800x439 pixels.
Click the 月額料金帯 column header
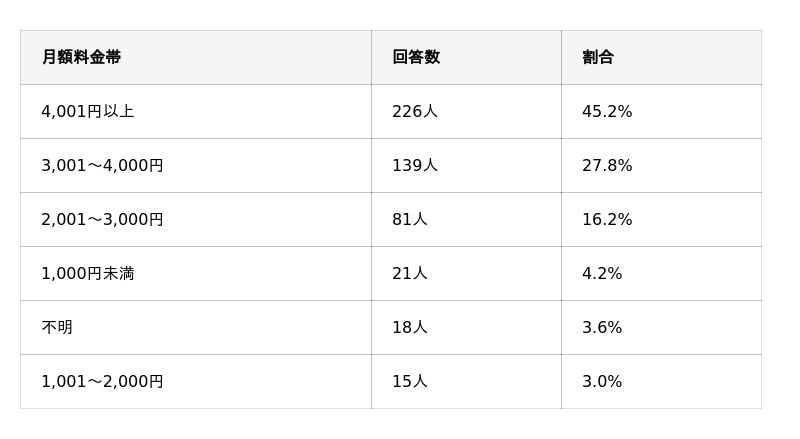click(81, 57)
